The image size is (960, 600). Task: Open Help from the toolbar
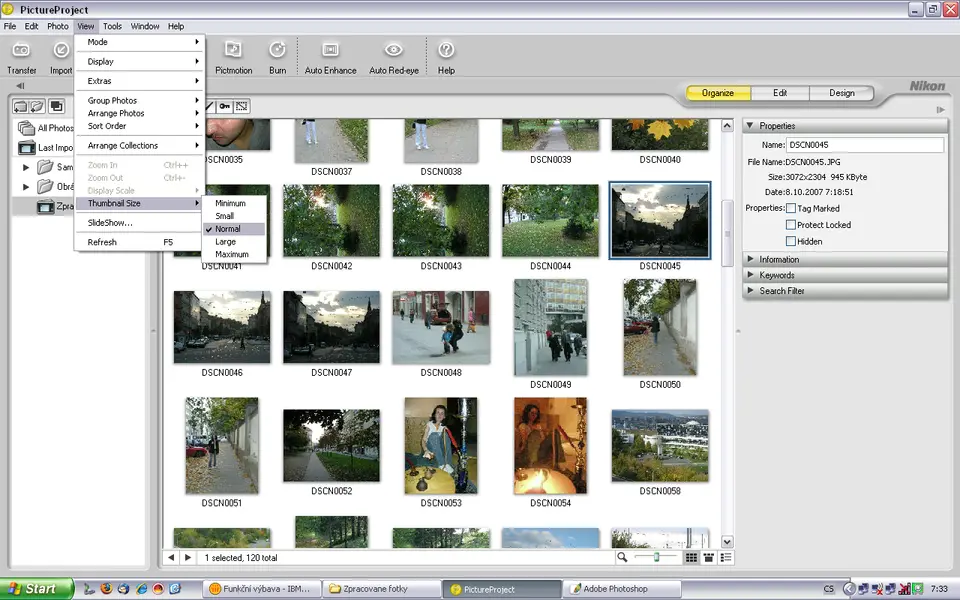point(446,51)
